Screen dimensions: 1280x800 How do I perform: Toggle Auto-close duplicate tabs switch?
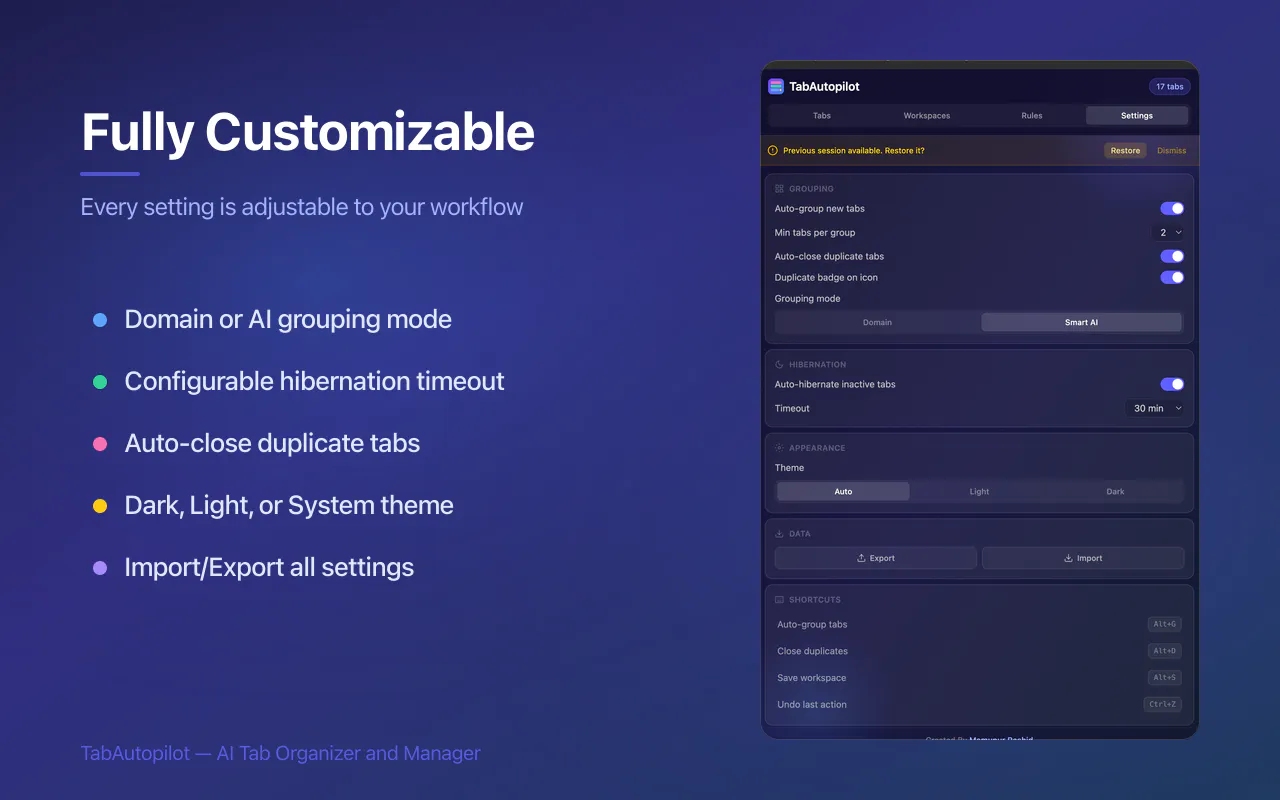(x=1172, y=256)
